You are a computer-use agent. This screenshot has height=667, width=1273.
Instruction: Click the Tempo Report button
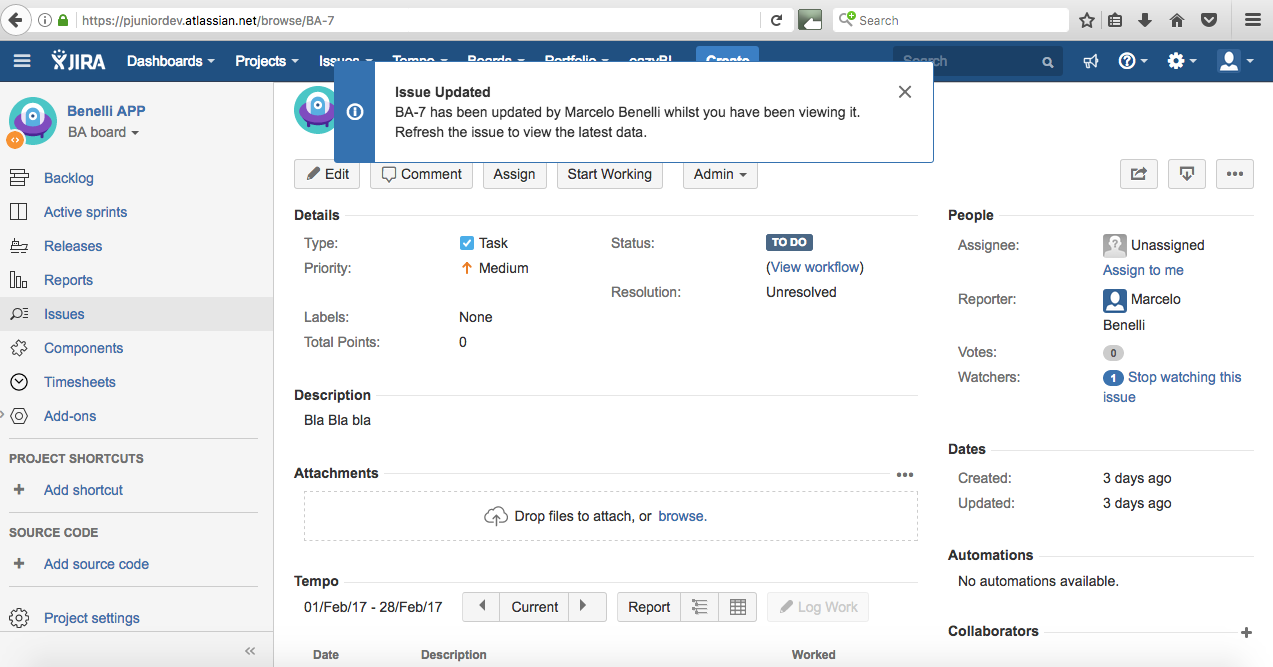tap(649, 607)
